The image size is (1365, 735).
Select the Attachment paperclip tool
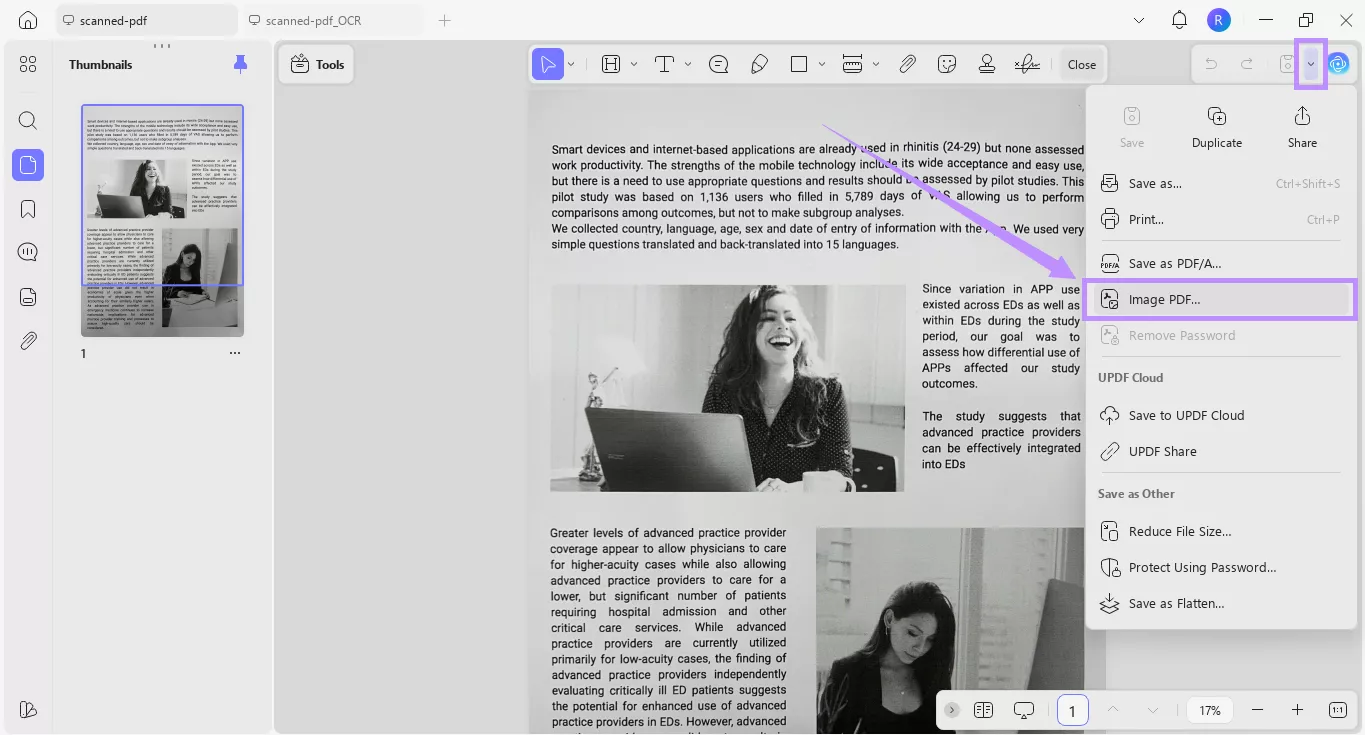[908, 63]
